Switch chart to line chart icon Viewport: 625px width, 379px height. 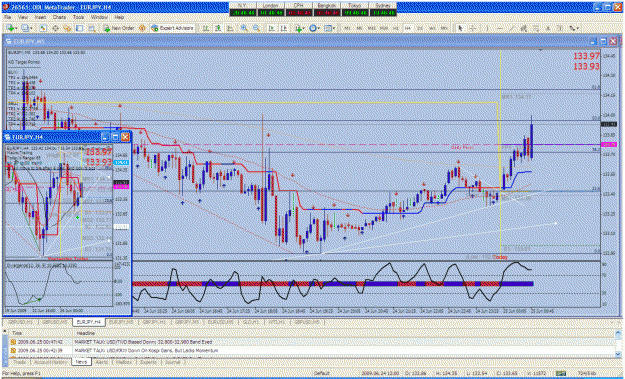[x=230, y=28]
